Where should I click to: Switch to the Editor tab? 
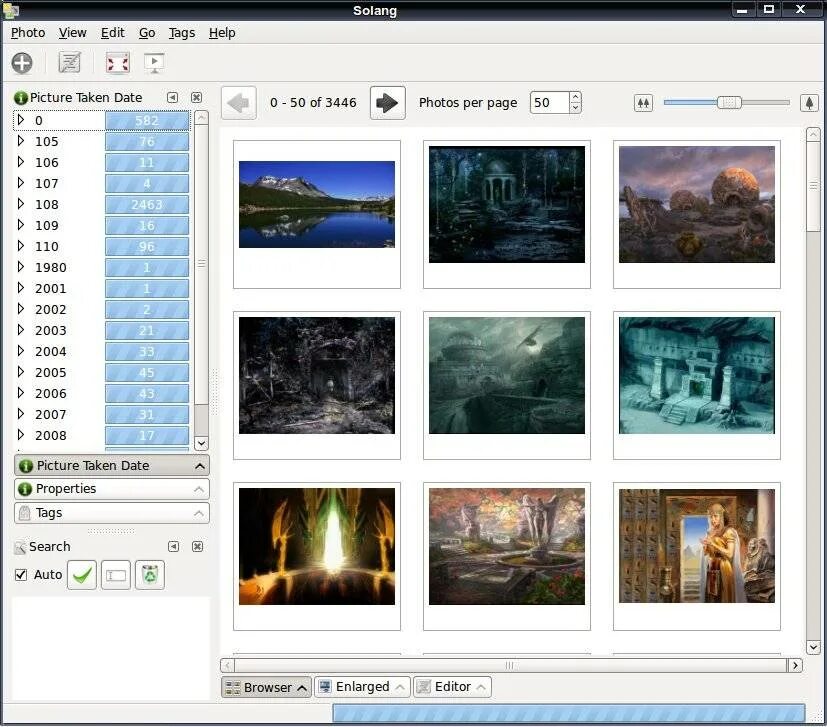(x=453, y=687)
